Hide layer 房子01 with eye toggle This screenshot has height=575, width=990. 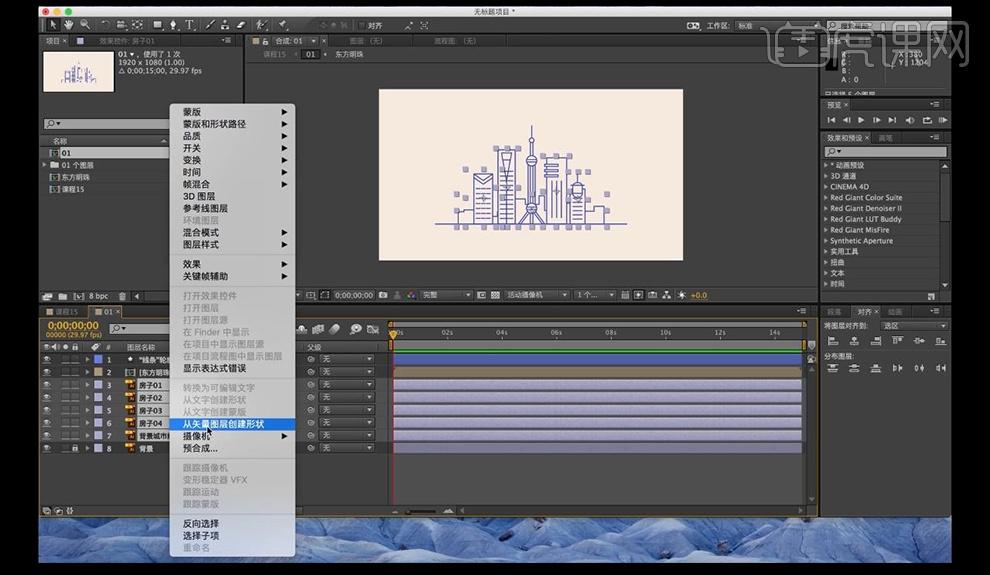coord(47,385)
